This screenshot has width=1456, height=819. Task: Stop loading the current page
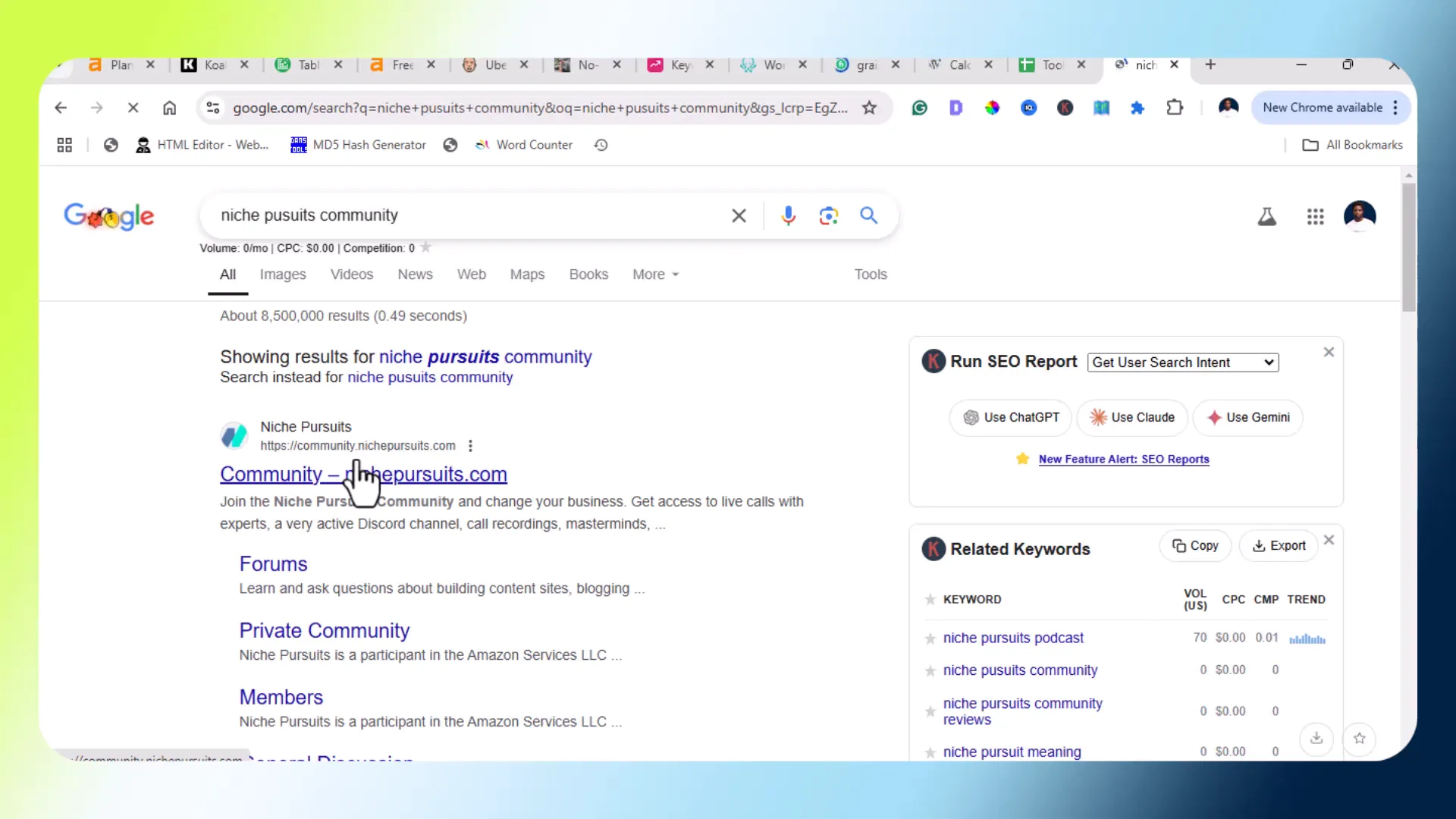[133, 108]
